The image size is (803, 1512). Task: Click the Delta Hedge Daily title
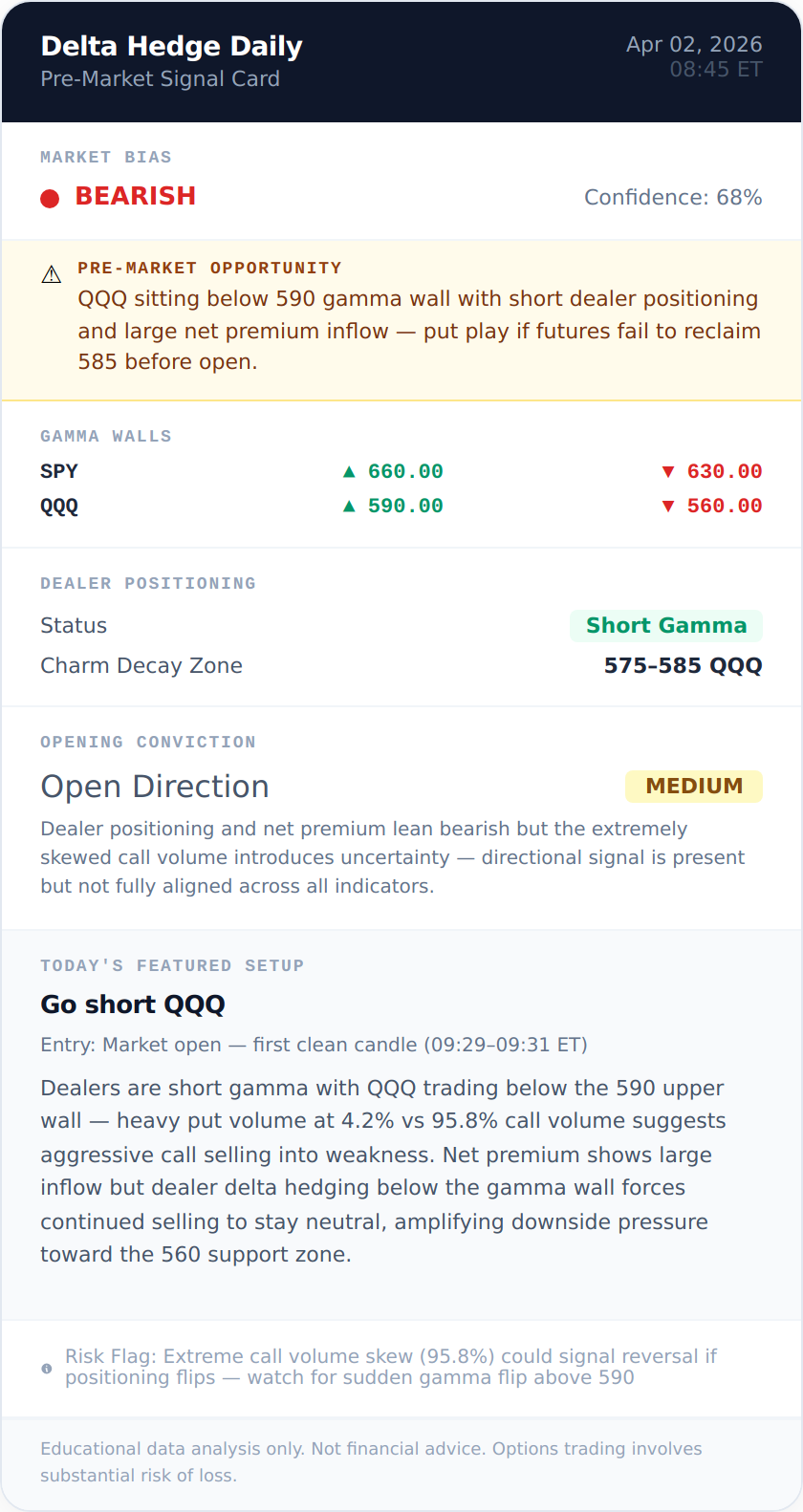pyautogui.click(x=172, y=46)
